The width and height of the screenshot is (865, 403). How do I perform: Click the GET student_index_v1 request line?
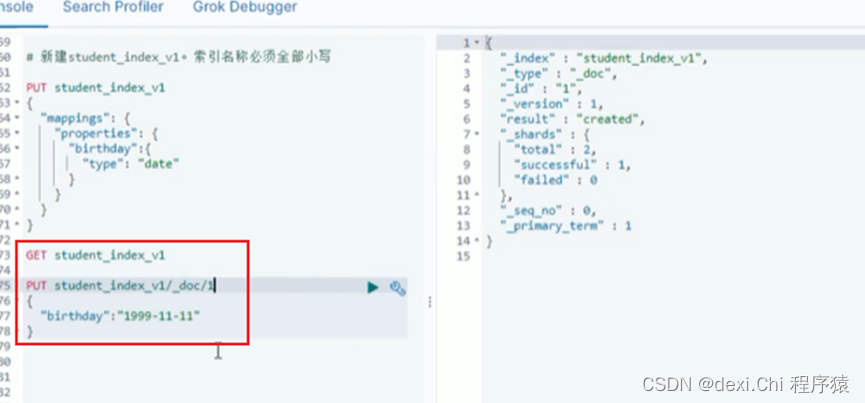click(x=95, y=255)
